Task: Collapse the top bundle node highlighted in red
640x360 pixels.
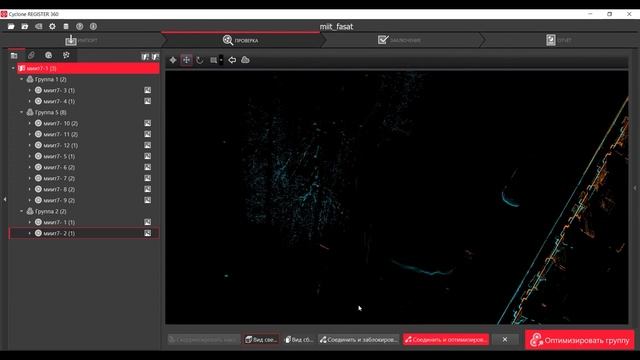Action: click(13, 68)
